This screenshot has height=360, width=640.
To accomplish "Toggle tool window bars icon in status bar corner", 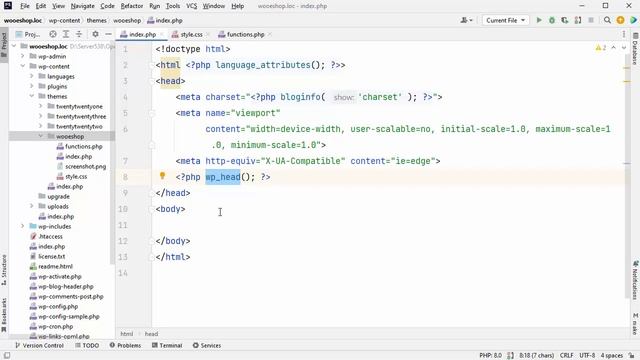I will pos(7,356).
